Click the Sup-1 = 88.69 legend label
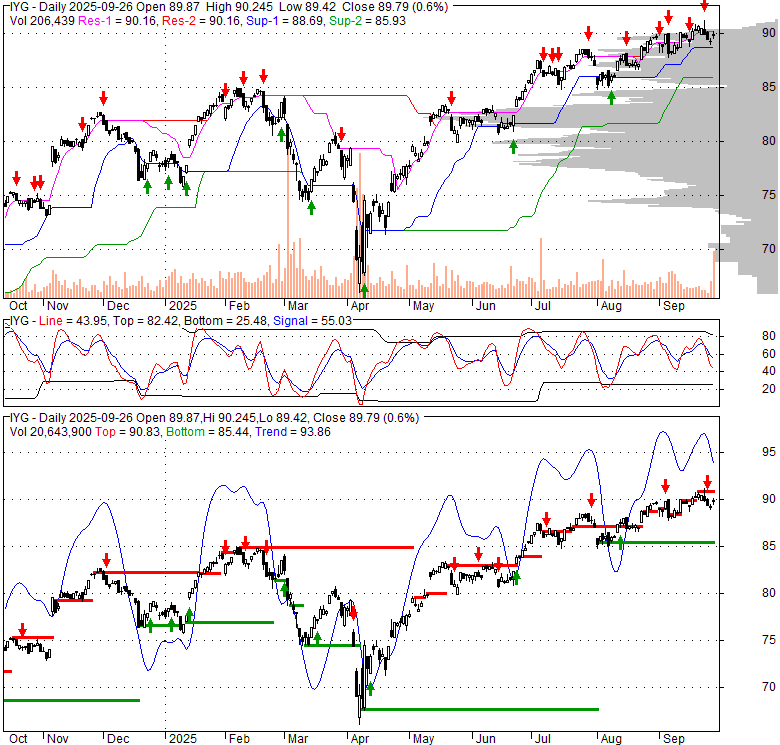This screenshot has width=780, height=745. [x=285, y=21]
